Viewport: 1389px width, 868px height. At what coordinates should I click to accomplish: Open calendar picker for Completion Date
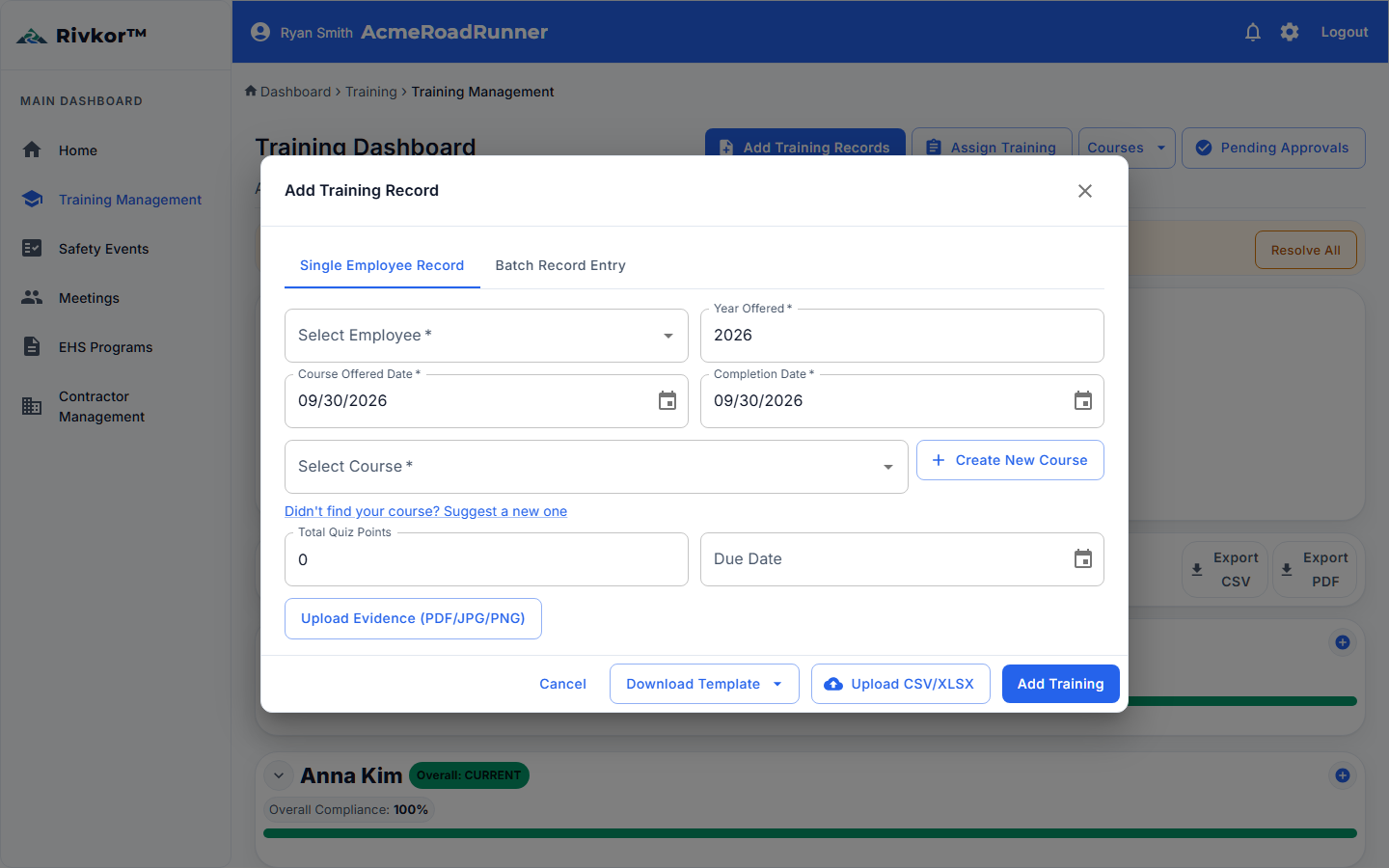click(1083, 400)
